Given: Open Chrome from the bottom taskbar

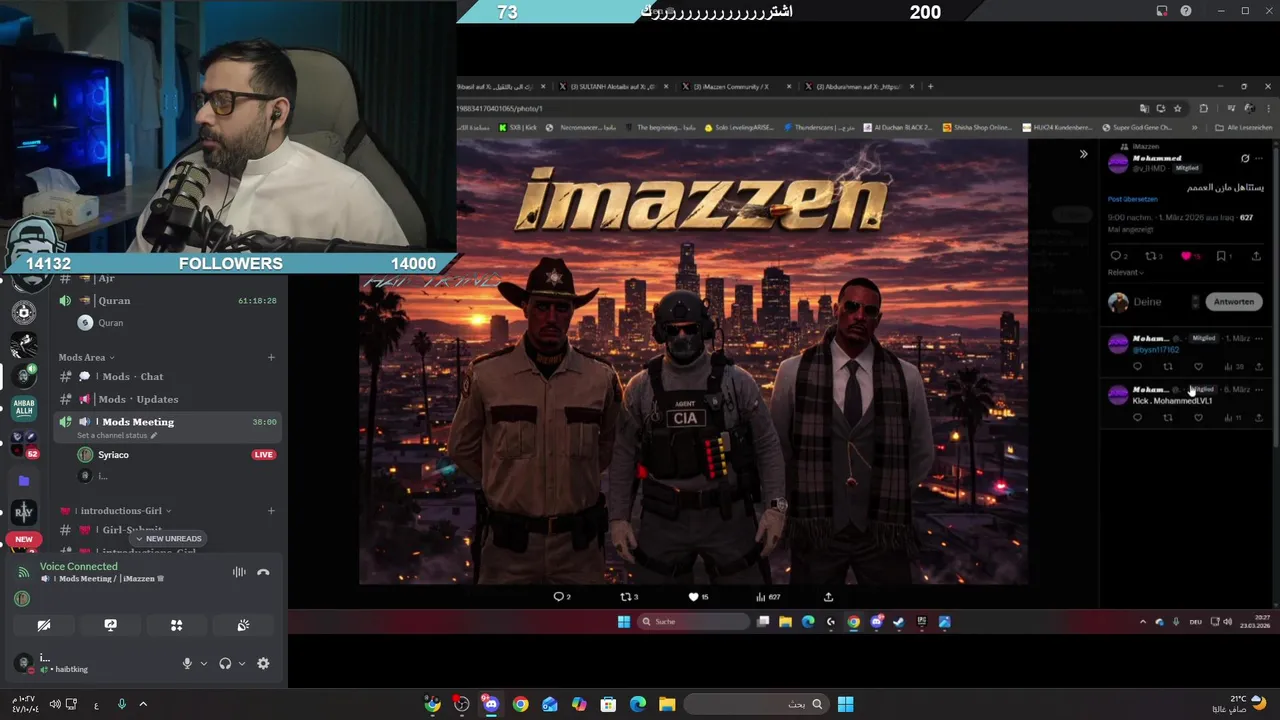Looking at the screenshot, I should pyautogui.click(x=520, y=704).
